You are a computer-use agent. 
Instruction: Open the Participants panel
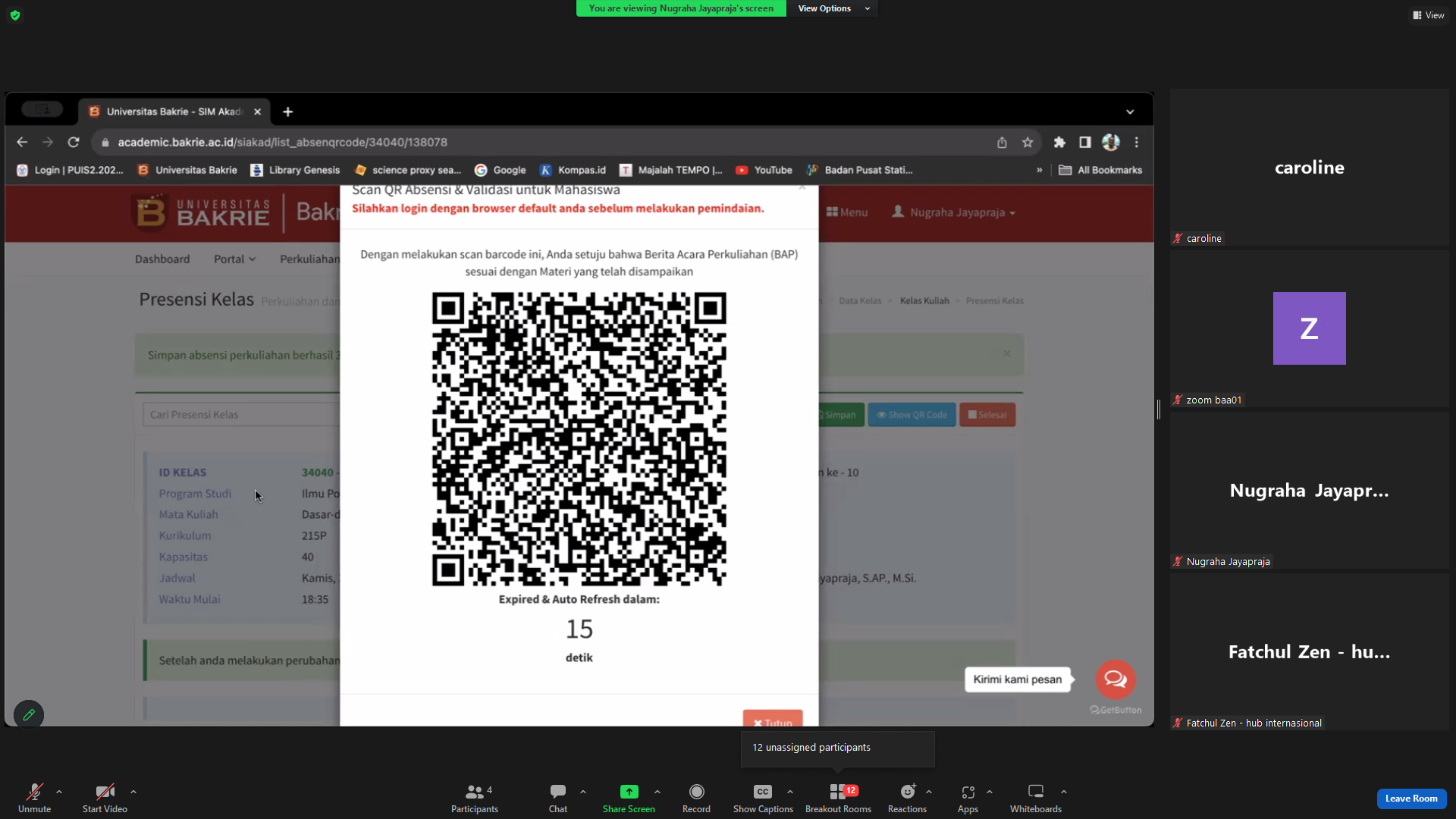[475, 798]
